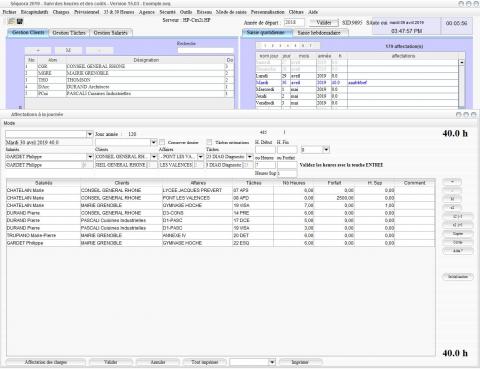Click the Nb Heures column header
The image size is (480, 369).
coord(294,183)
